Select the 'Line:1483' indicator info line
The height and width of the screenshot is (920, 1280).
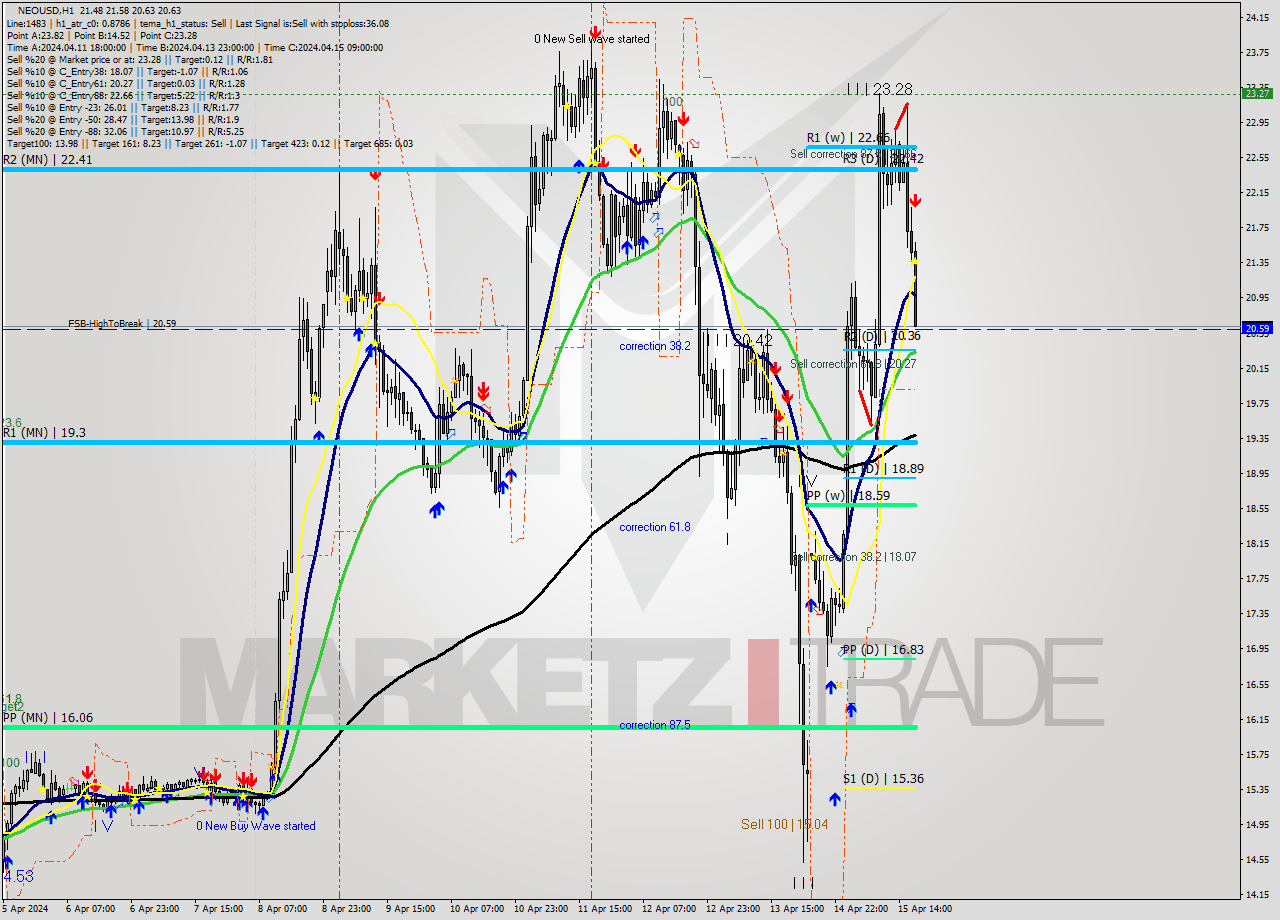pyautogui.click(x=198, y=23)
